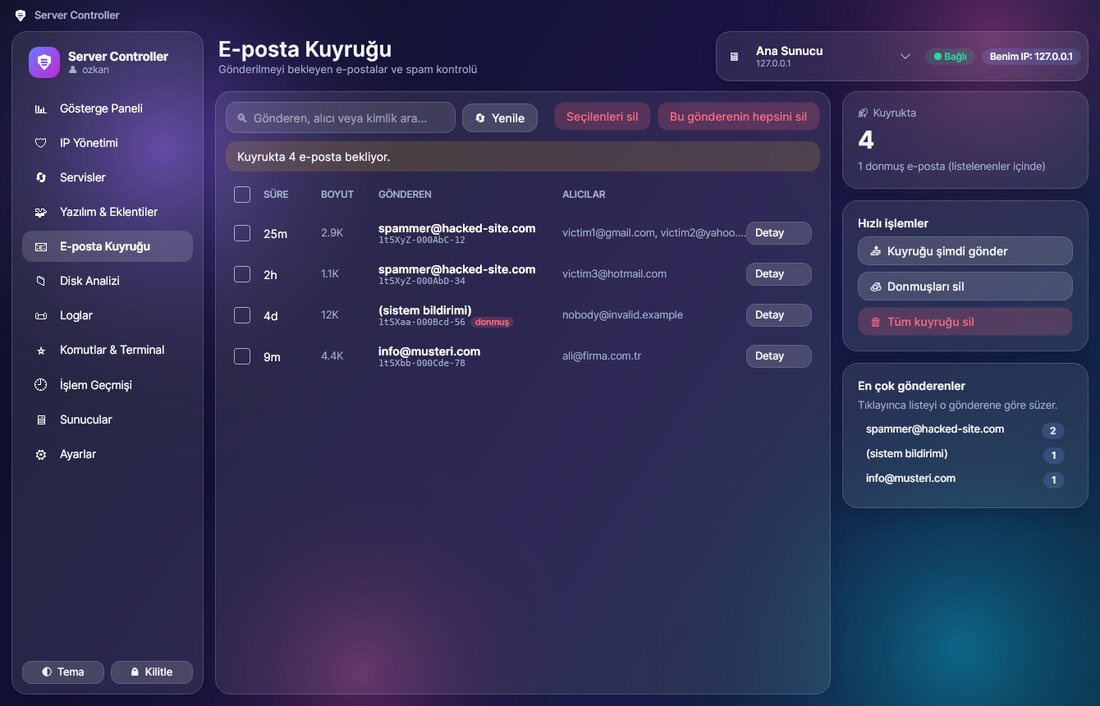
Task: Toggle the select-all checkbox in table header
Action: click(242, 194)
